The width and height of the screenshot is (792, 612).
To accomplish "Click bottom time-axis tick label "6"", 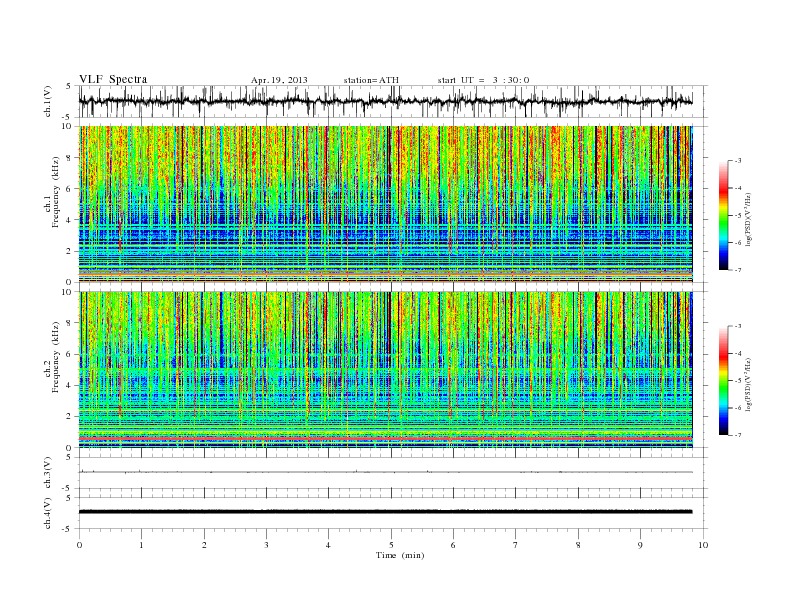I will tap(453, 545).
